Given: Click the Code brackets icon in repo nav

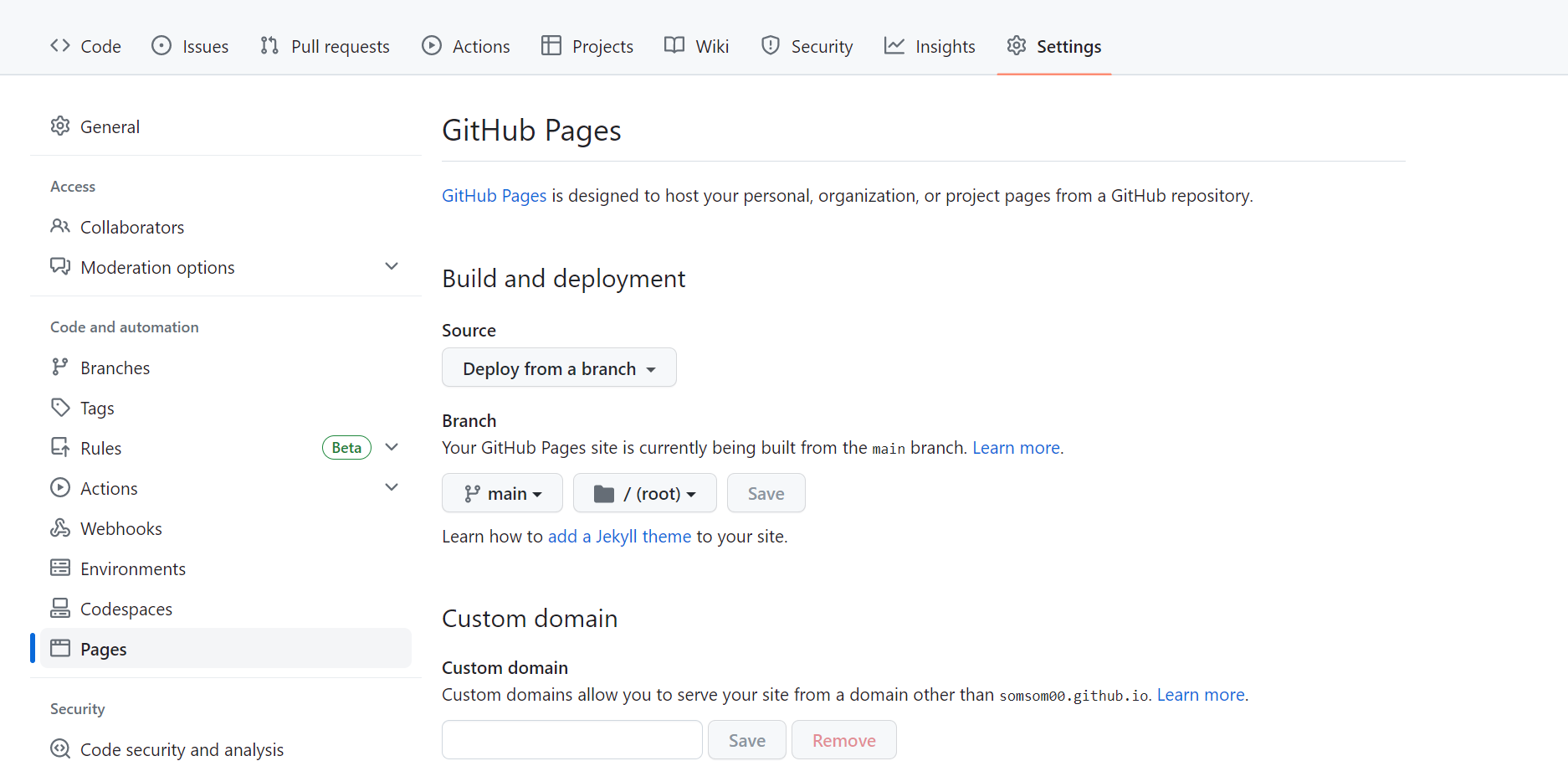Looking at the screenshot, I should 60,45.
